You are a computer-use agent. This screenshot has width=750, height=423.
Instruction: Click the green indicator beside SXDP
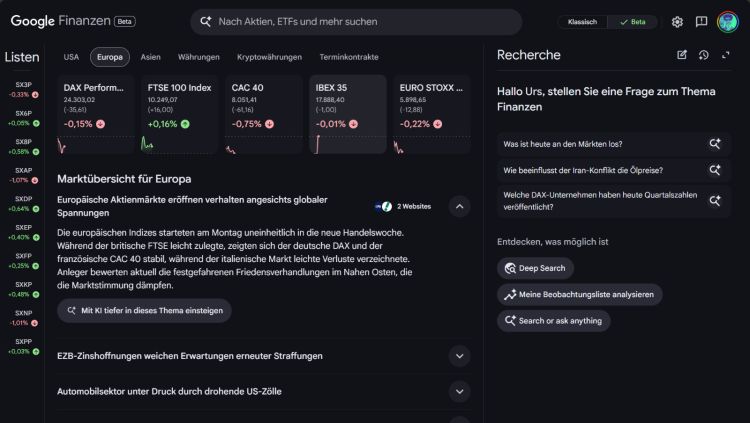[36, 209]
